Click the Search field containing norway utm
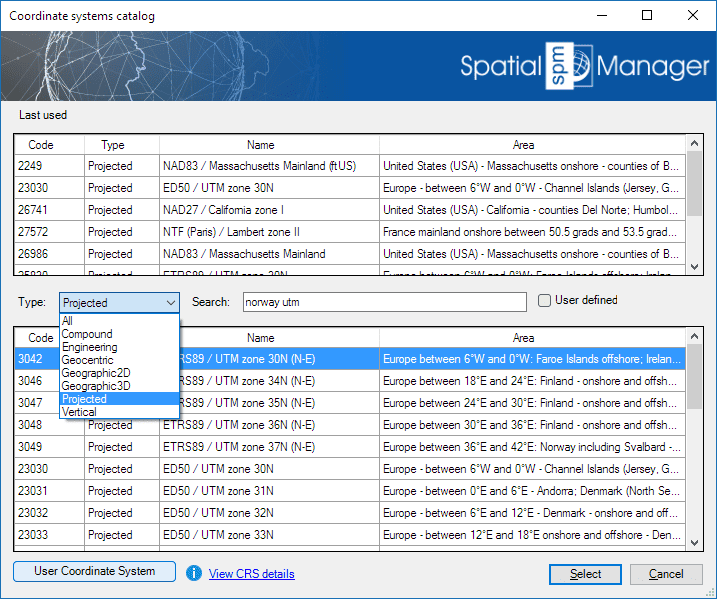717x599 pixels. click(x=384, y=302)
